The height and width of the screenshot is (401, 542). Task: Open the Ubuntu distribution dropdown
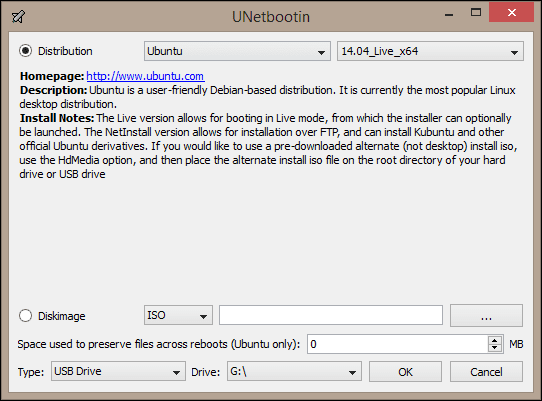click(x=237, y=51)
